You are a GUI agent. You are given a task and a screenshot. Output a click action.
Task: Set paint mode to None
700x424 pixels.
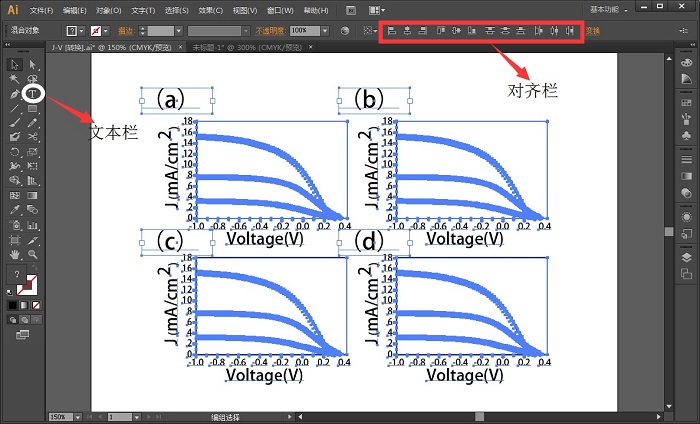pyautogui.click(x=36, y=305)
